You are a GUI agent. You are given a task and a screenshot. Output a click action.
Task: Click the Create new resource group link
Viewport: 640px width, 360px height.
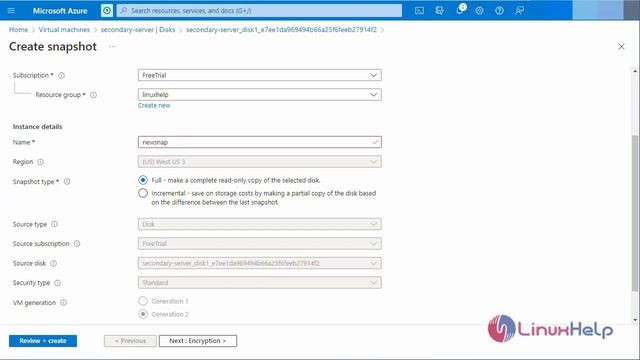click(154, 105)
